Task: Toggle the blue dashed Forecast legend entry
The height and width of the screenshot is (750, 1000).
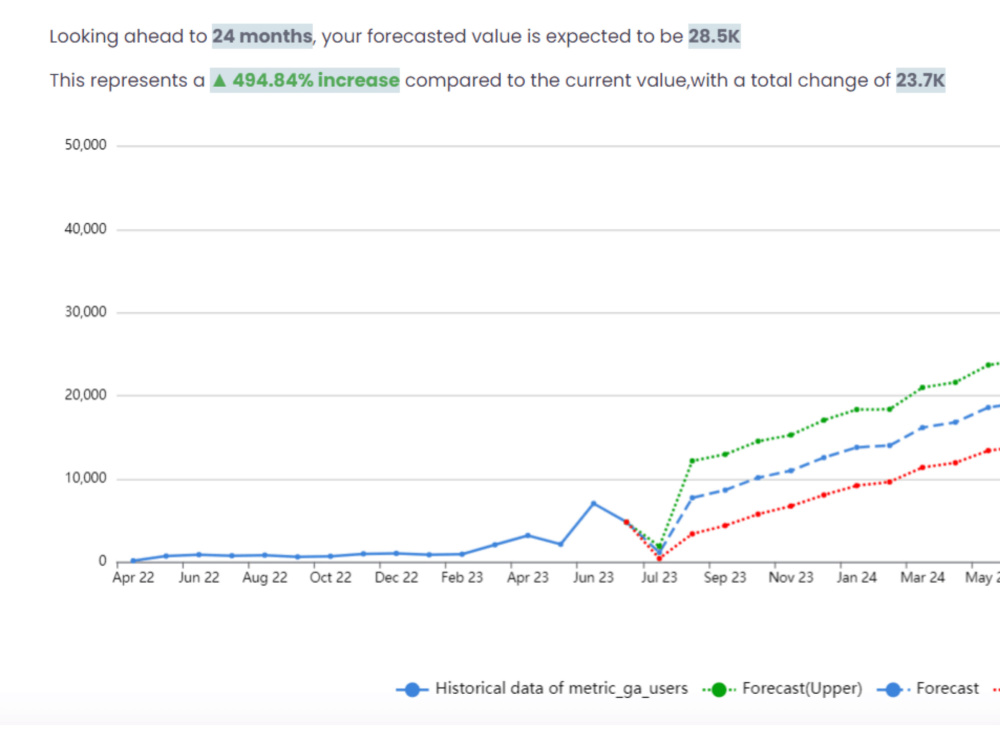Action: click(x=928, y=689)
